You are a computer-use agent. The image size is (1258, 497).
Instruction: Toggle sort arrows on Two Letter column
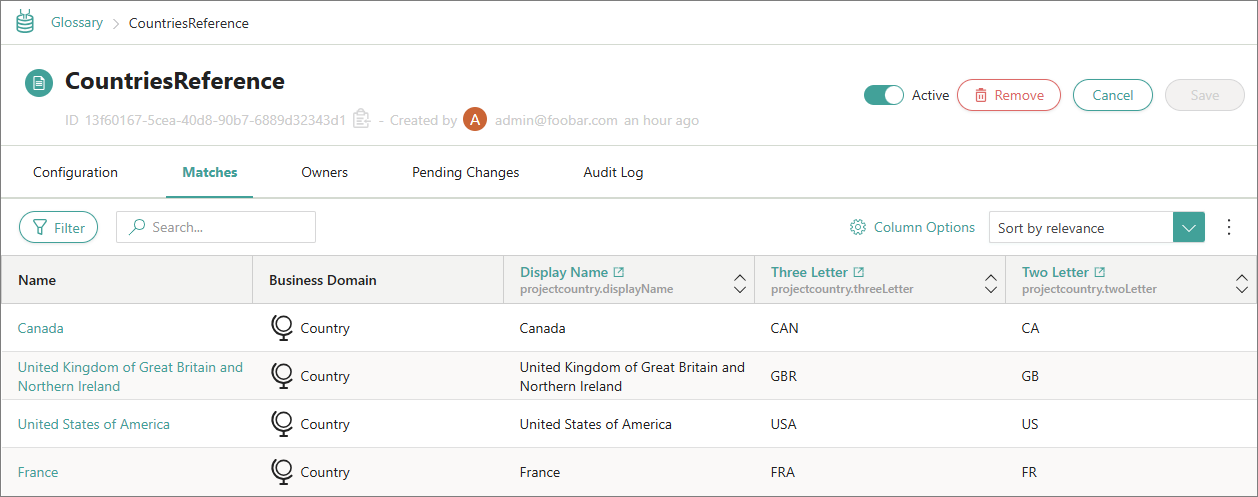[1242, 284]
